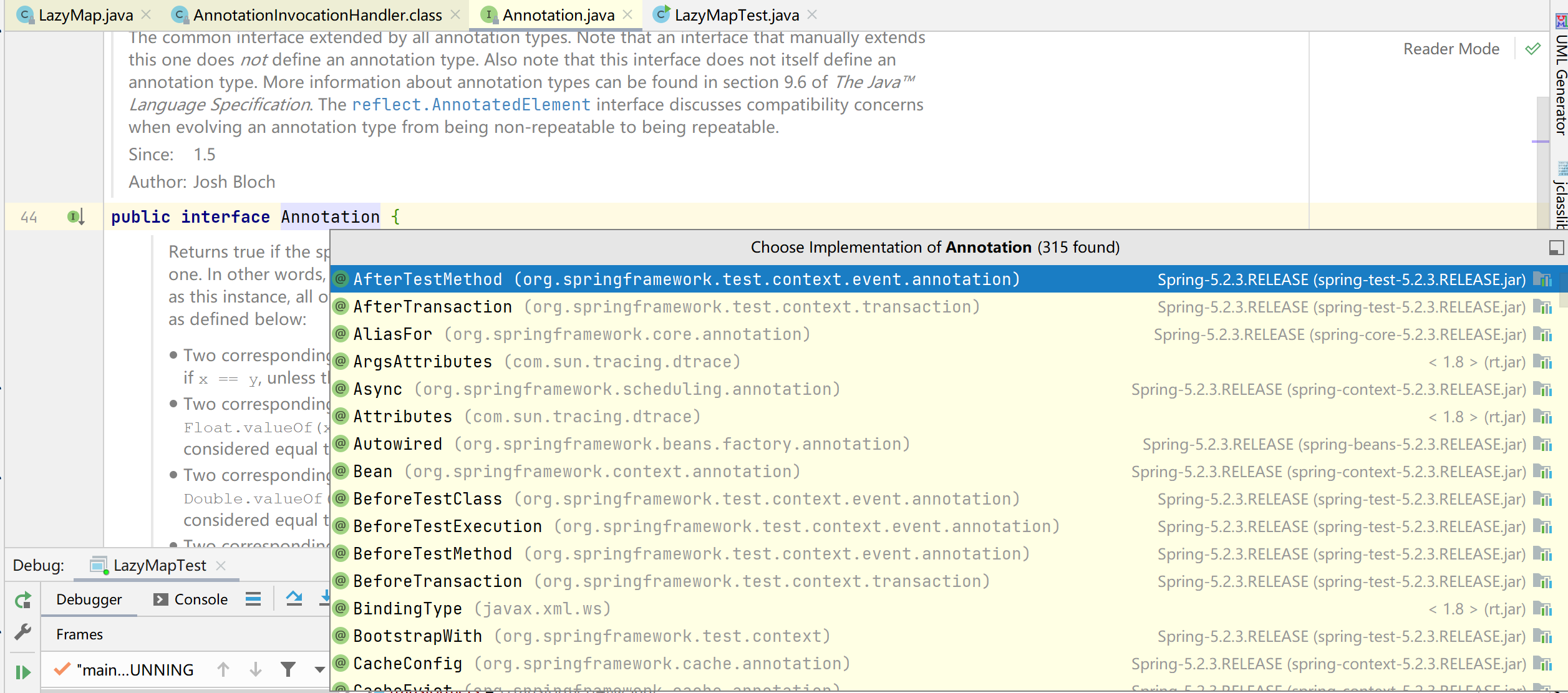
Task: Open the popup in Find tool window
Action: pyautogui.click(x=1556, y=248)
